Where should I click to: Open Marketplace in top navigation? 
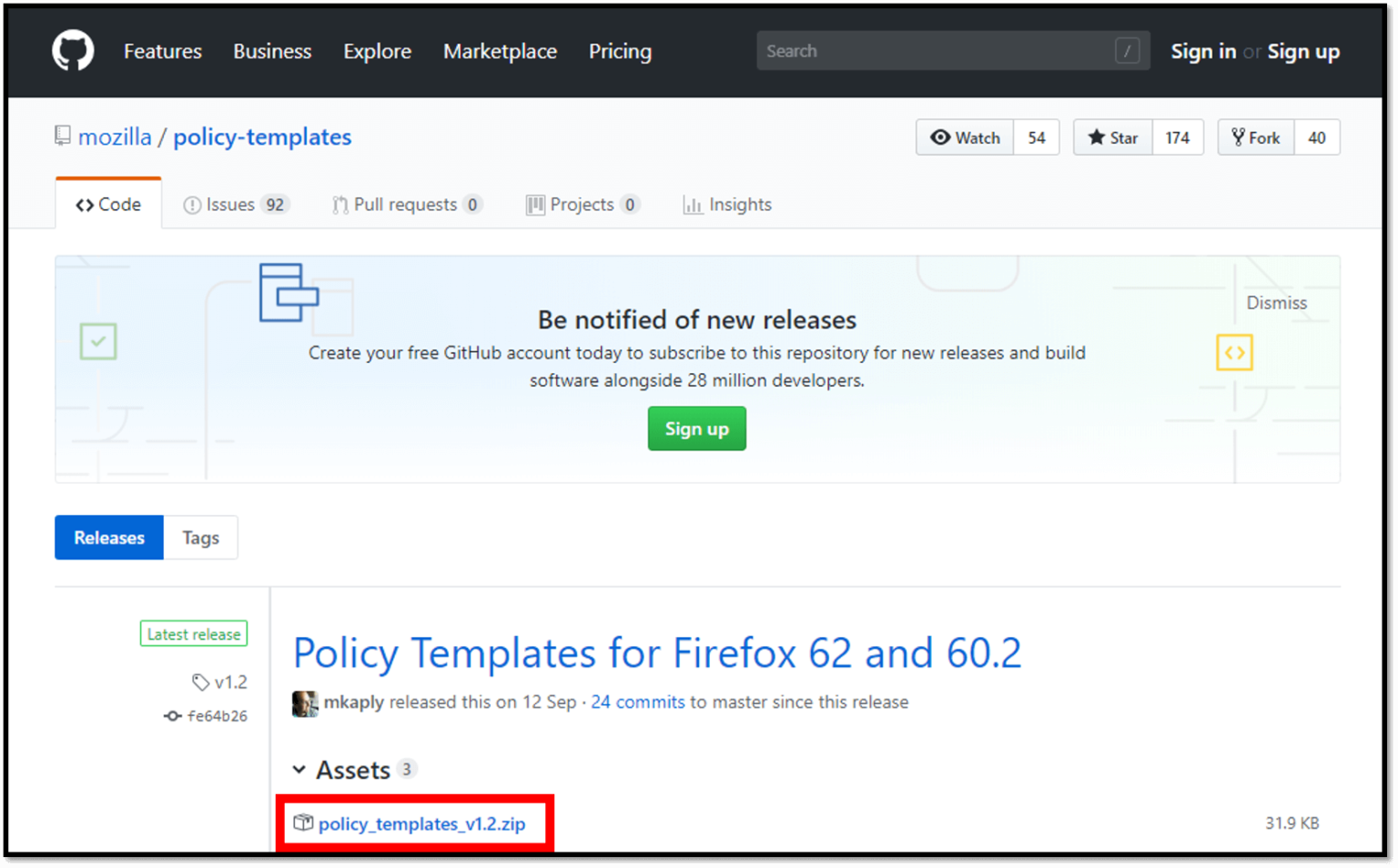point(500,52)
